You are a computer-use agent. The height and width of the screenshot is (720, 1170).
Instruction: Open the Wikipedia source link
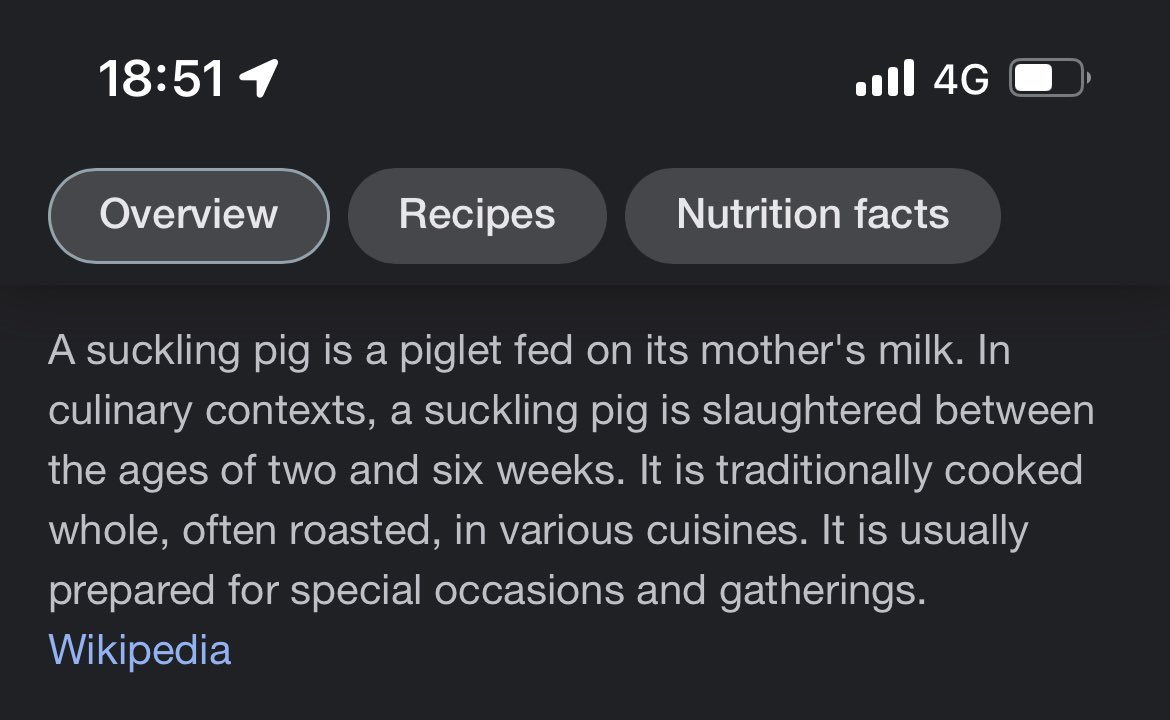coord(139,650)
